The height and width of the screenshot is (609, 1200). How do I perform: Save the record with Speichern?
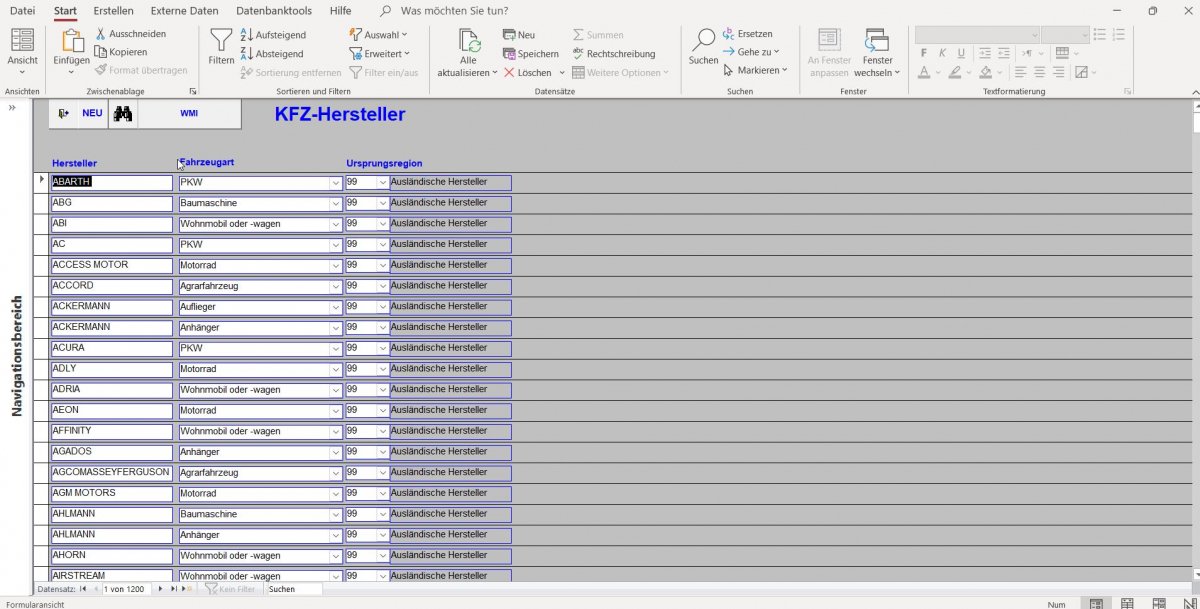point(531,54)
